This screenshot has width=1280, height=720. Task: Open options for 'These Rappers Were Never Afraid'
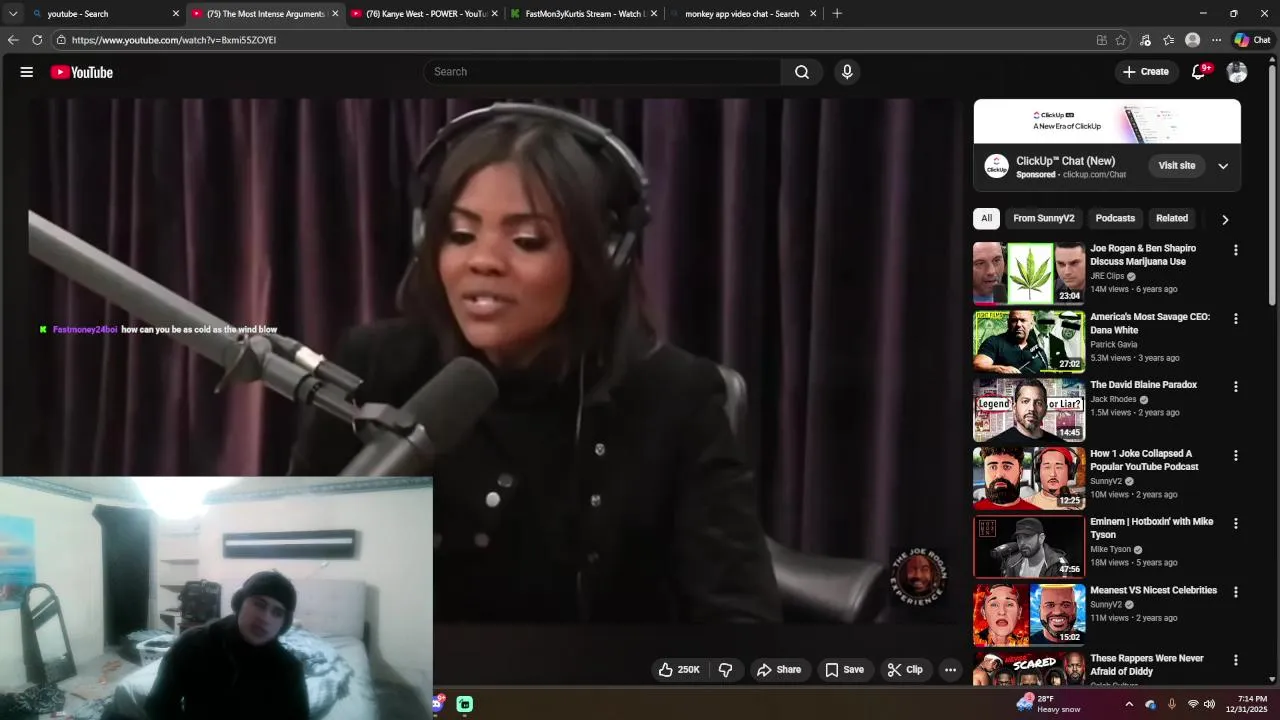(1236, 661)
